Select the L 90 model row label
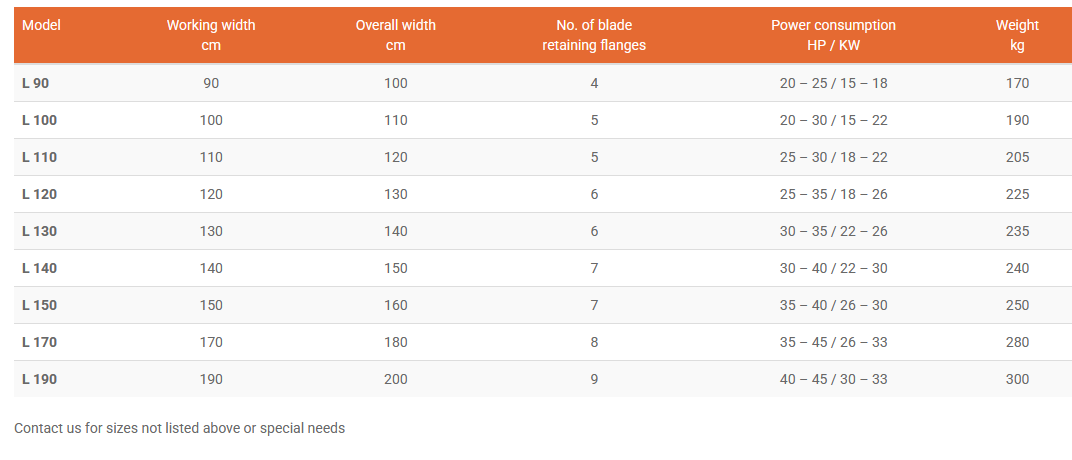 pyautogui.click(x=35, y=83)
